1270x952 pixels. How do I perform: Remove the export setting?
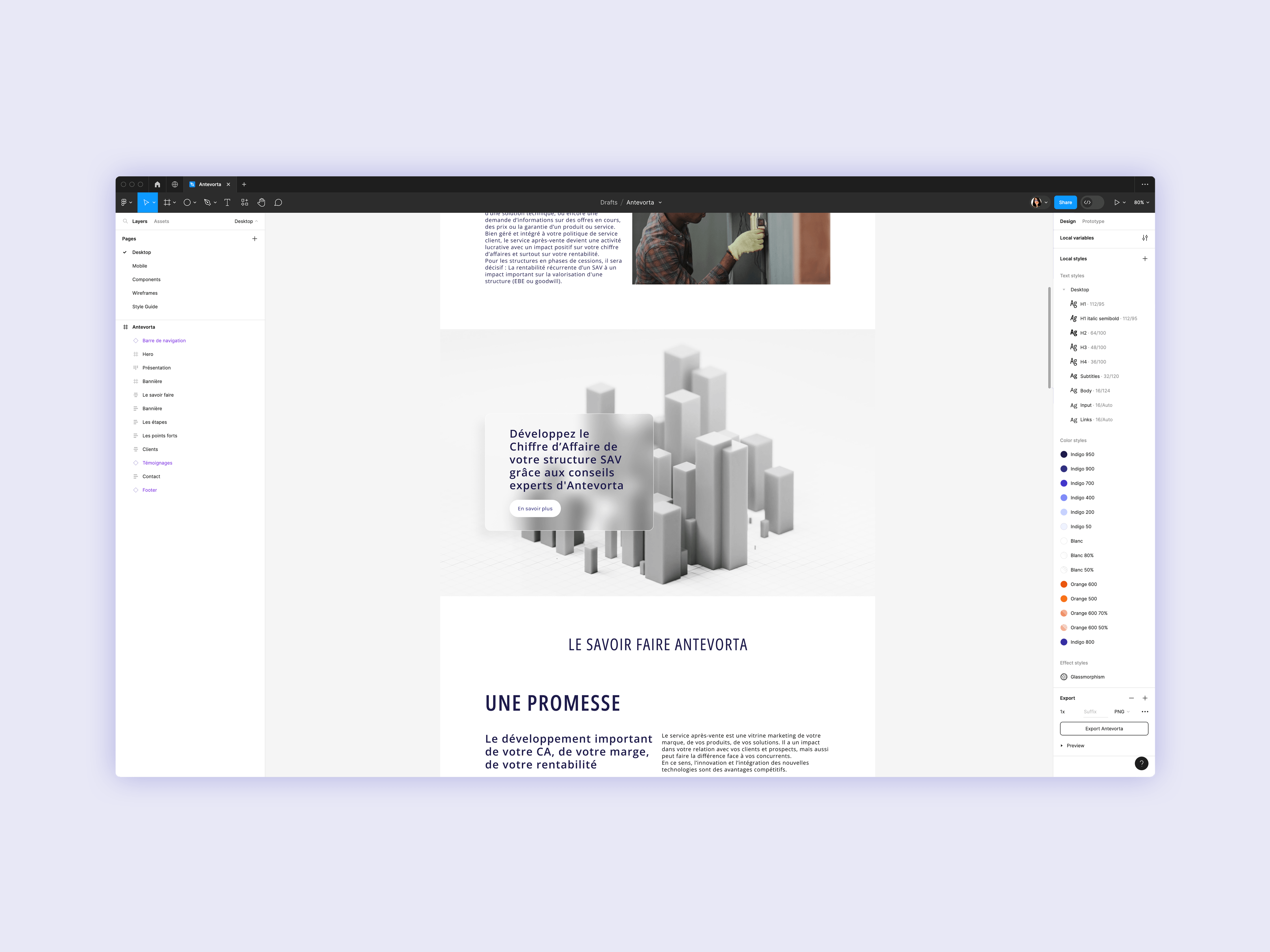point(1132,698)
